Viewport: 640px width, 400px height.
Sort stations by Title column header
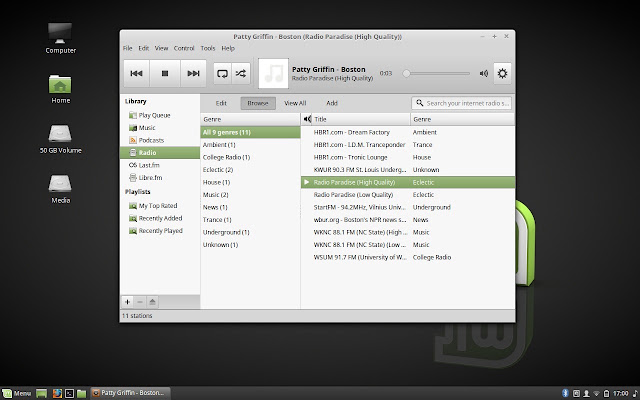point(361,119)
